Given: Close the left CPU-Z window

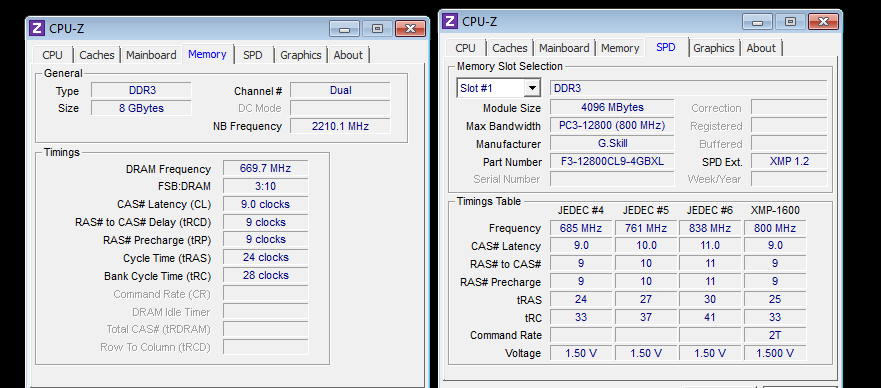Looking at the screenshot, I should pos(410,29).
